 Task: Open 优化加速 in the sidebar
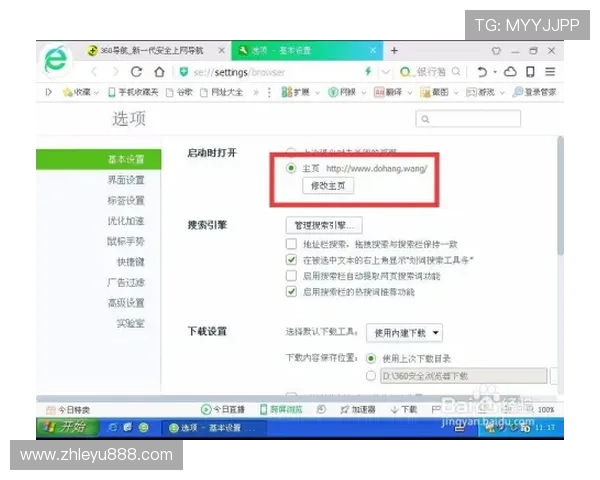(x=126, y=221)
